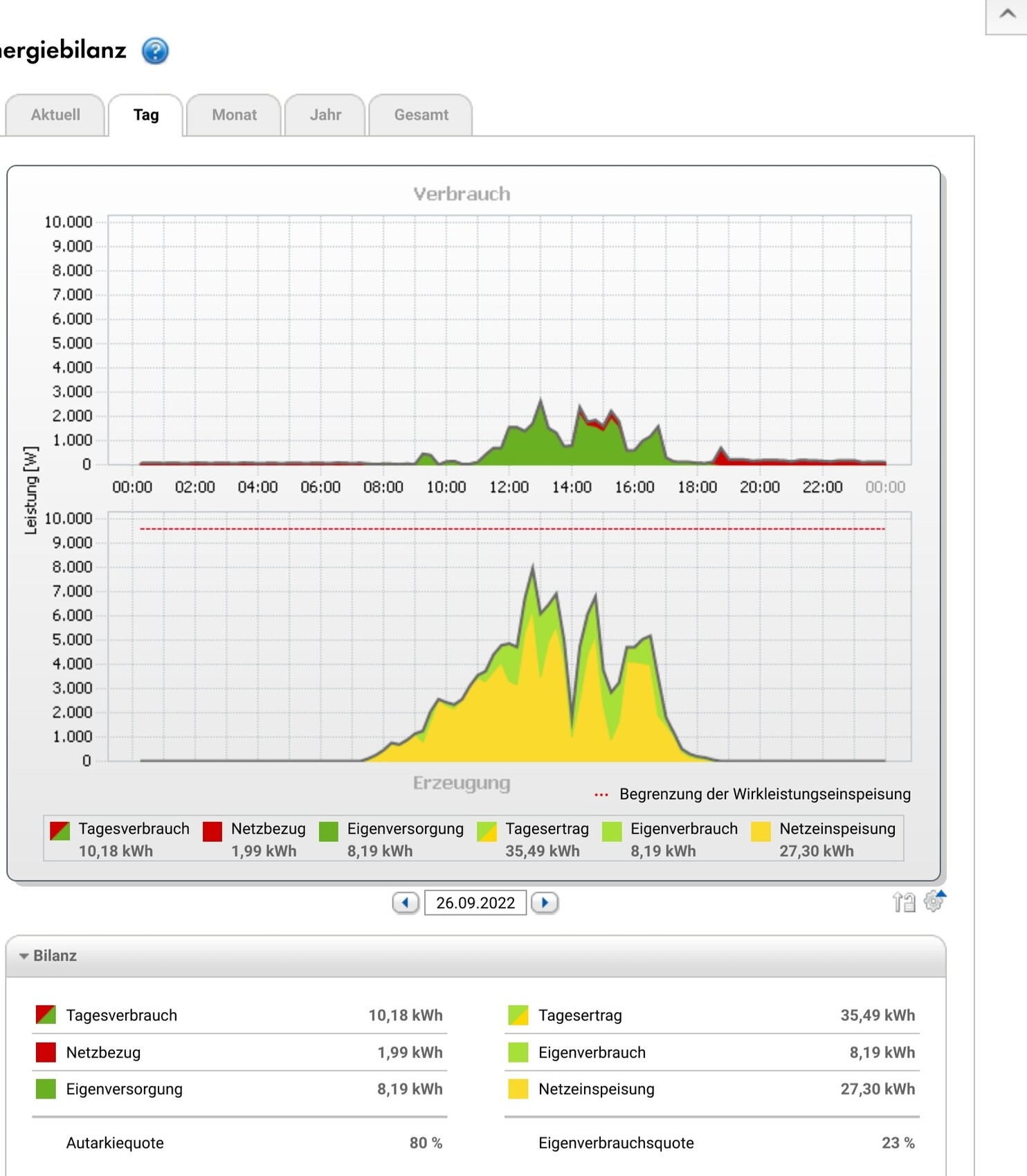Open chart settings gear icon

(x=934, y=901)
